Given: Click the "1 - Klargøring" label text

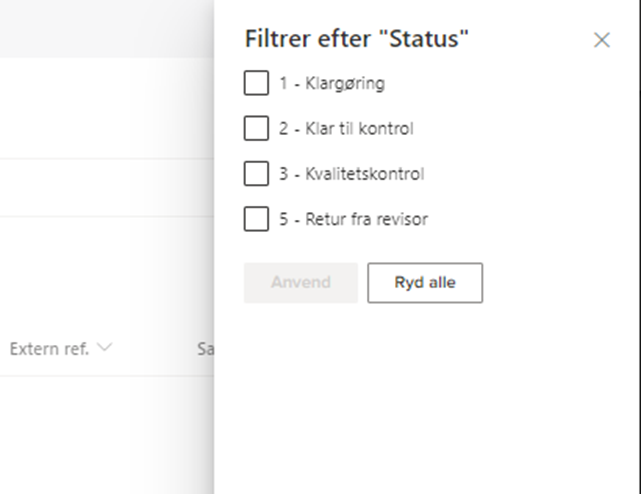Looking at the screenshot, I should coord(332,83).
